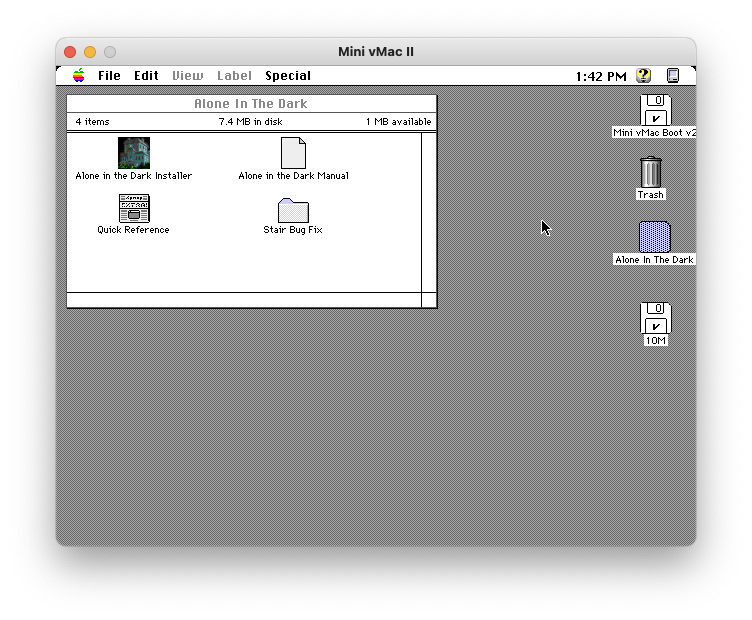The height and width of the screenshot is (620, 752).
Task: Select the Quick Reference icon
Action: point(134,208)
